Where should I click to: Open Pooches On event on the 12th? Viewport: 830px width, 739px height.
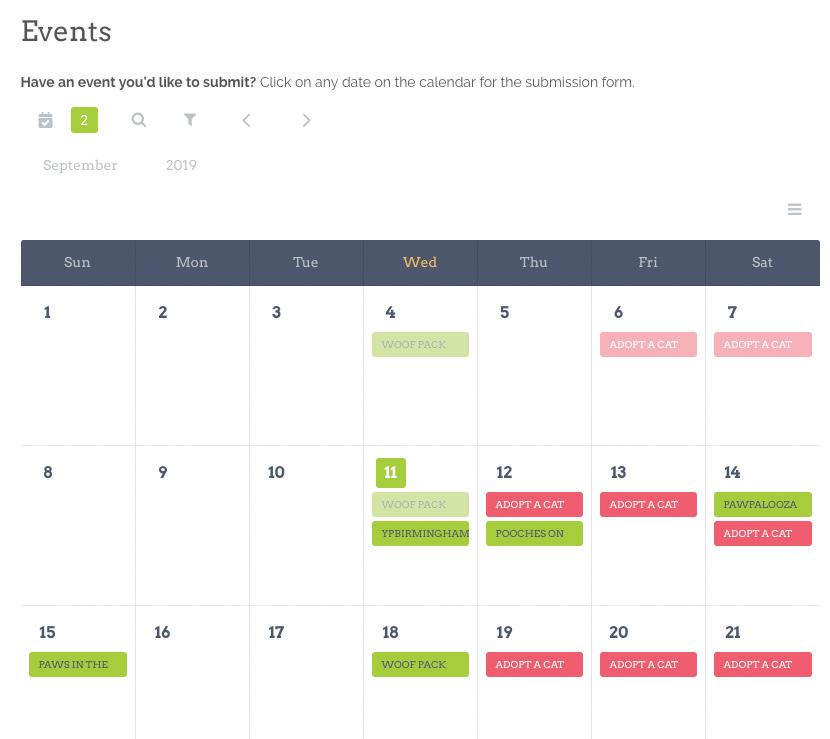pyautogui.click(x=534, y=534)
